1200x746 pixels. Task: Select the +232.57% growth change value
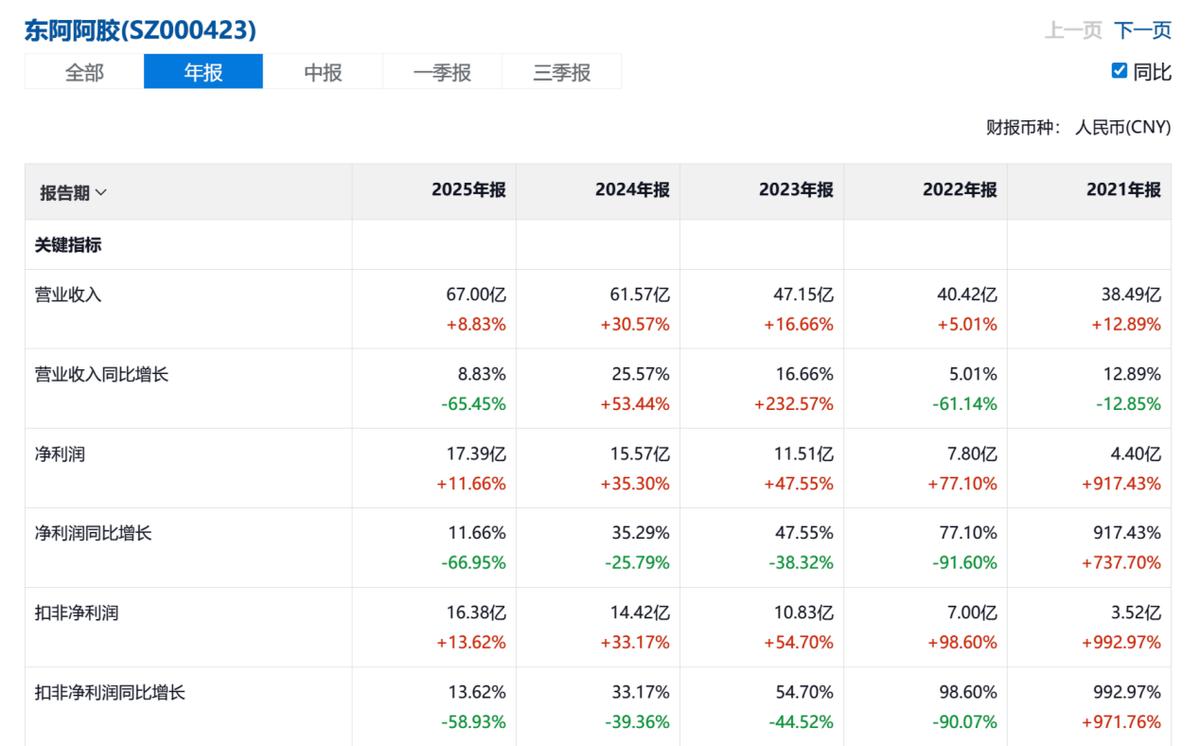pos(794,404)
